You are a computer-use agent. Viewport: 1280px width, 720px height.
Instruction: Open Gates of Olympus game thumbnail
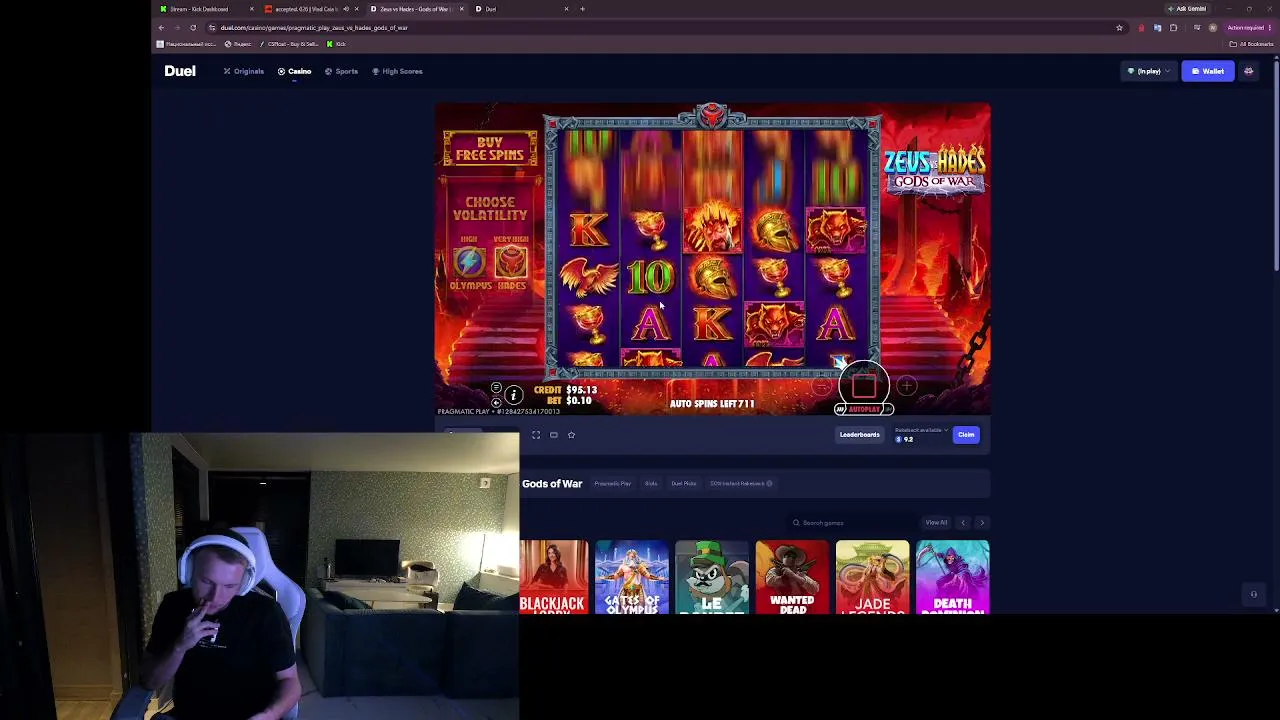tap(632, 577)
